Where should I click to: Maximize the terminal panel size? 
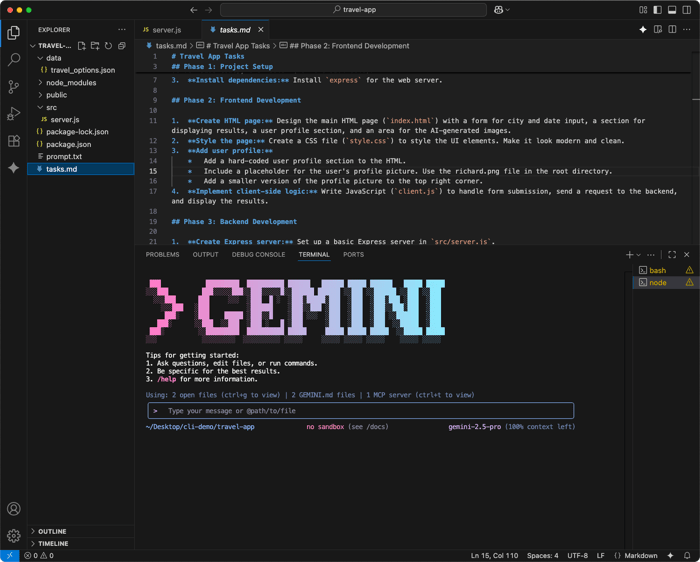[x=672, y=255]
